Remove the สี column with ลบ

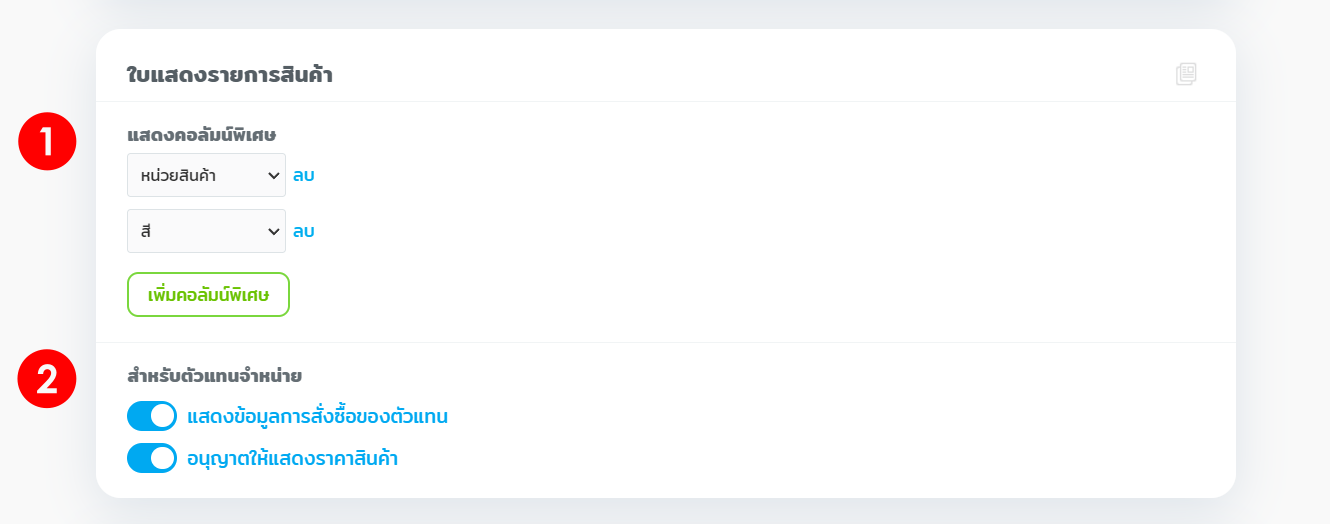point(304,232)
